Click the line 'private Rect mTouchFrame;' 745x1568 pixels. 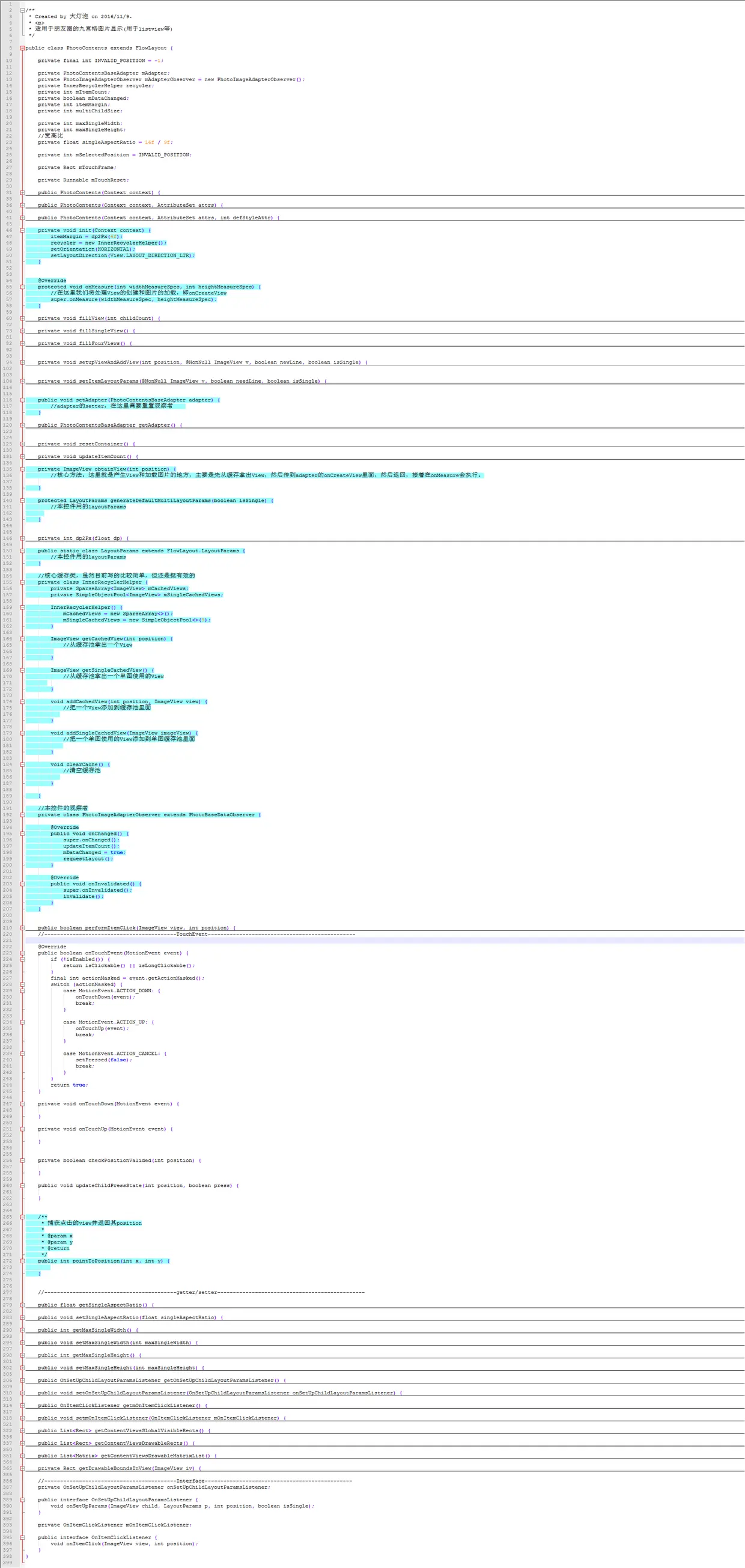tap(77, 168)
